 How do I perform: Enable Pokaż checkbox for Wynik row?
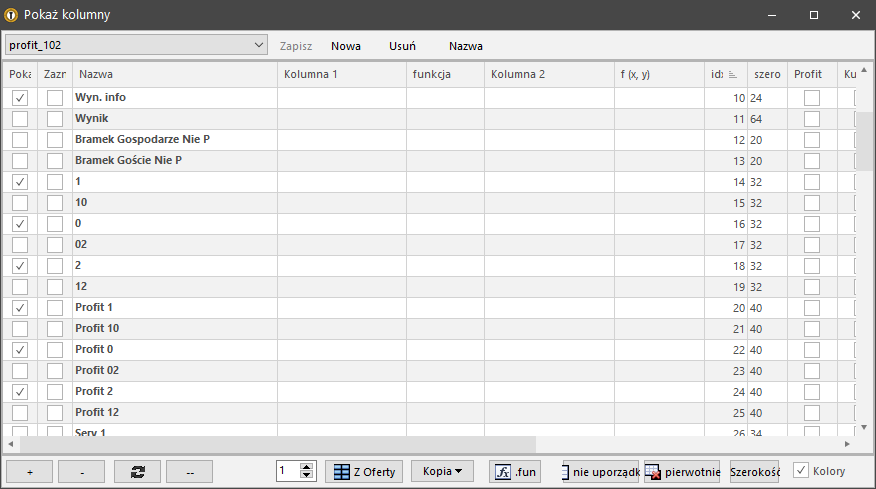(20, 119)
